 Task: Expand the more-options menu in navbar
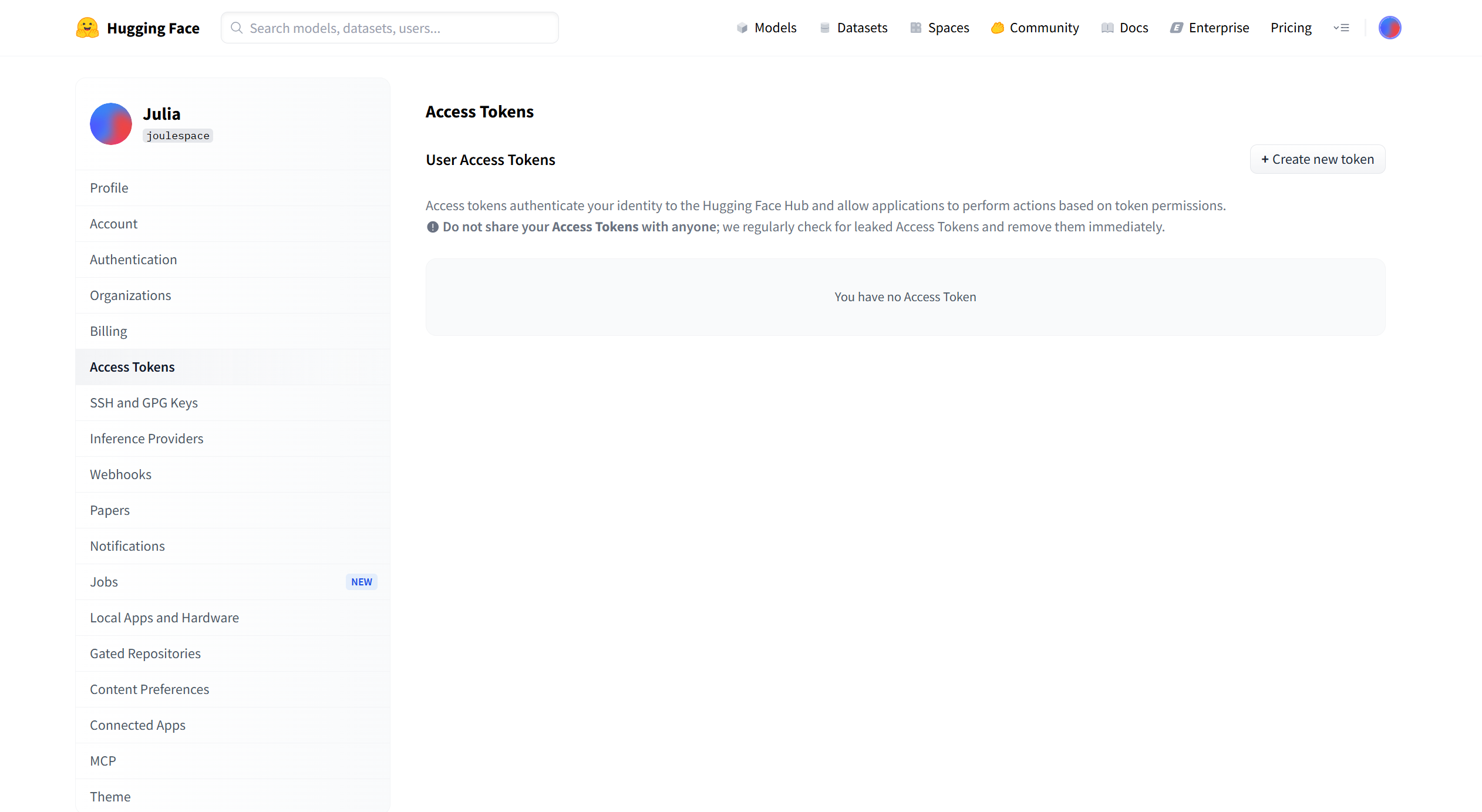coord(1341,28)
